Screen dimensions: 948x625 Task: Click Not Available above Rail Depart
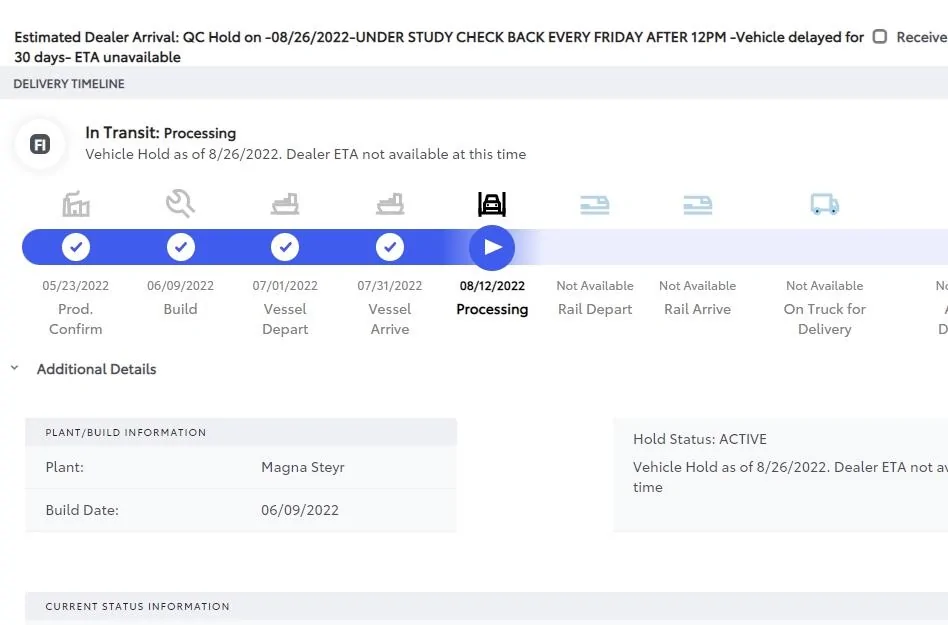pyautogui.click(x=595, y=286)
